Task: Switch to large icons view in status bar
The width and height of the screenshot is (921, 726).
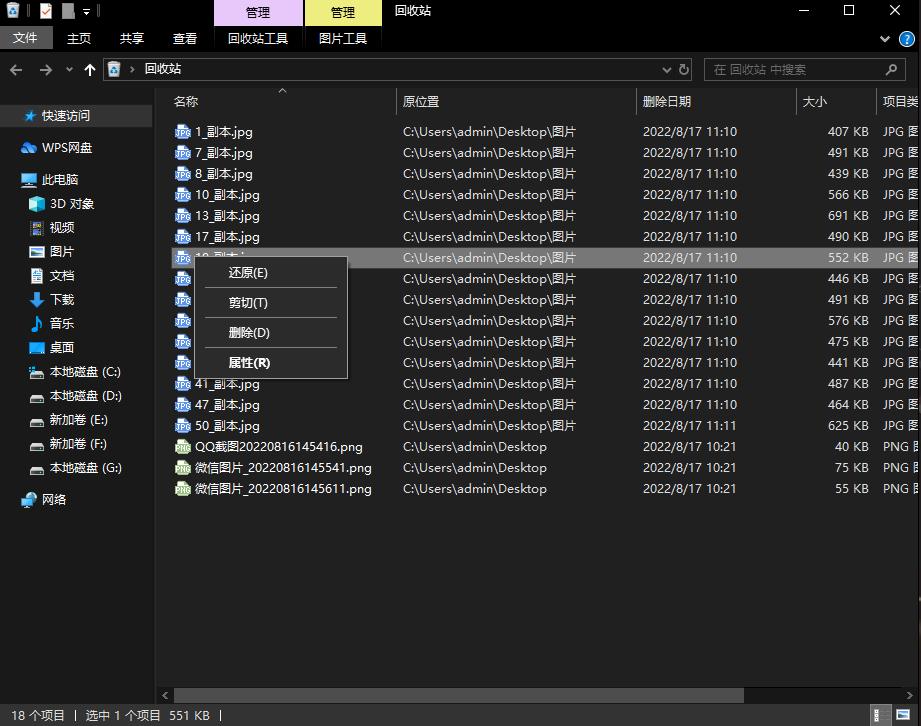Action: pos(903,715)
